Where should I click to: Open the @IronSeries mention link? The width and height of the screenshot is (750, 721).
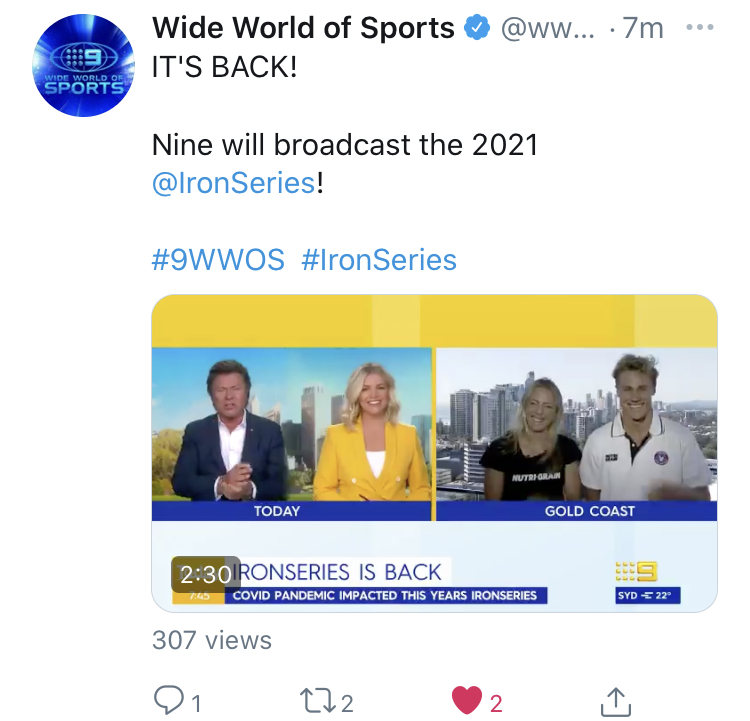click(x=234, y=183)
